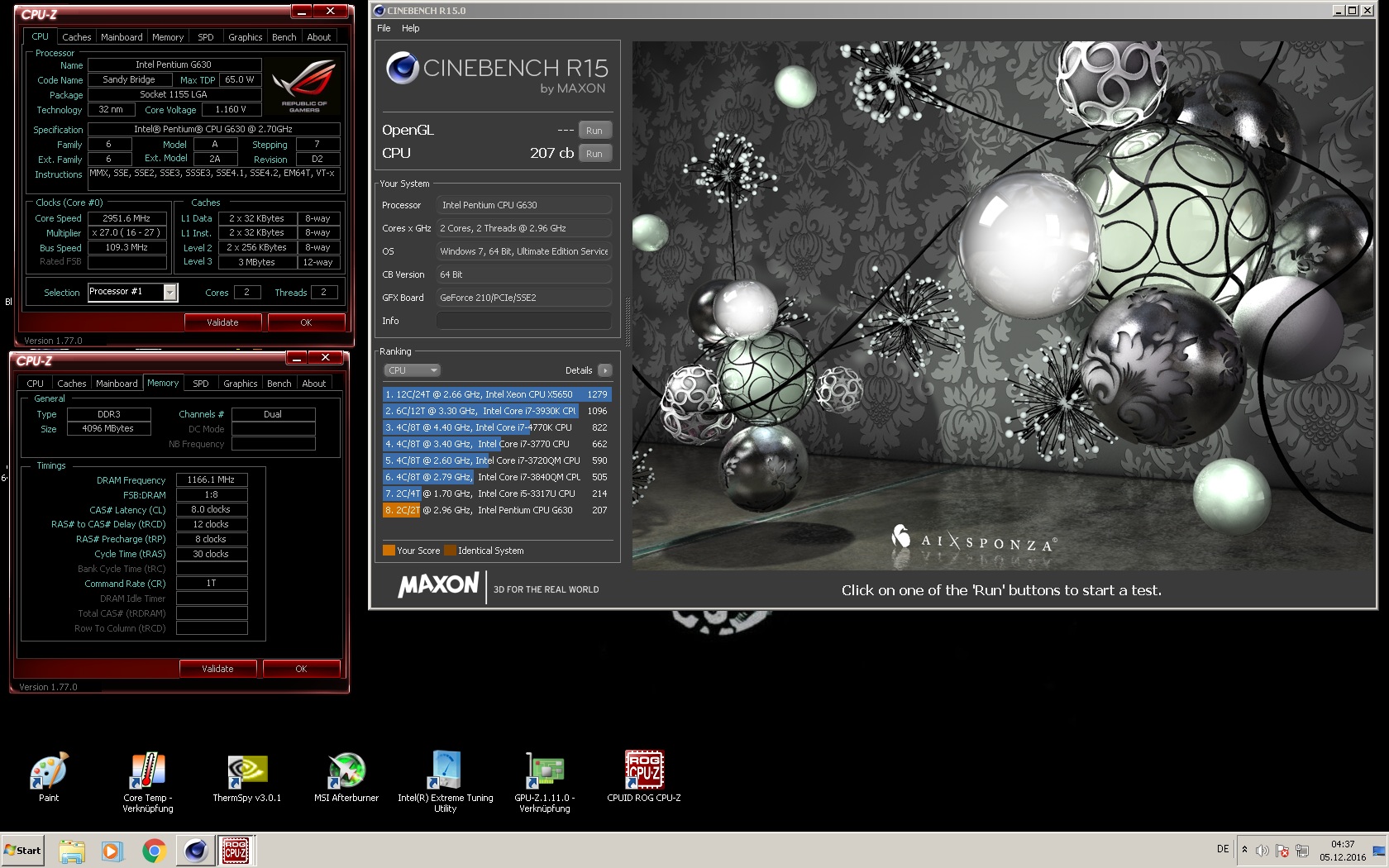1389x868 pixels.
Task: Click Show Desktop icon beside clock
Action: pyautogui.click(x=1378, y=851)
